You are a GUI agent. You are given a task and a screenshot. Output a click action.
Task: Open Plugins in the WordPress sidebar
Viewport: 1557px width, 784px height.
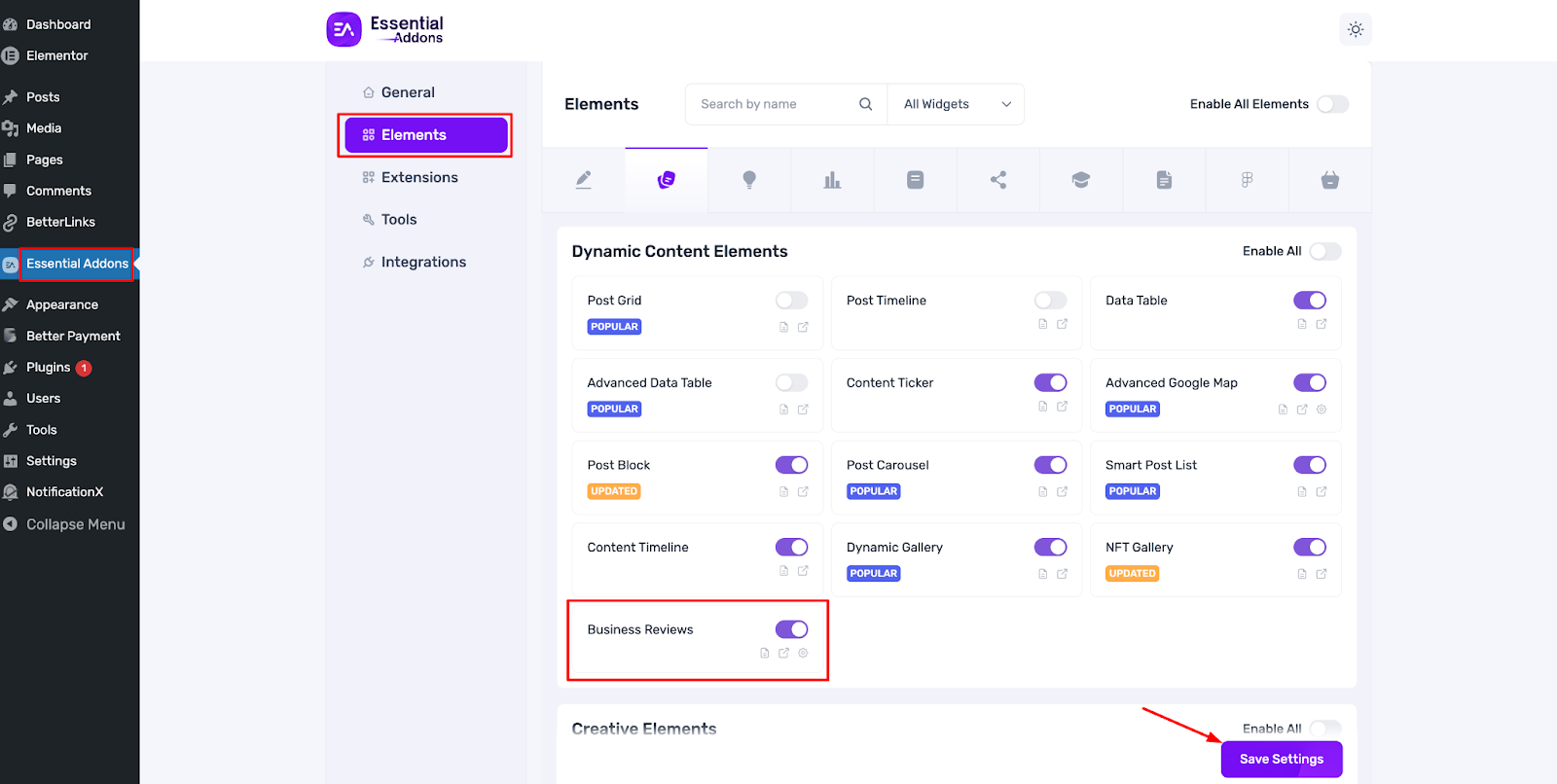(x=48, y=367)
